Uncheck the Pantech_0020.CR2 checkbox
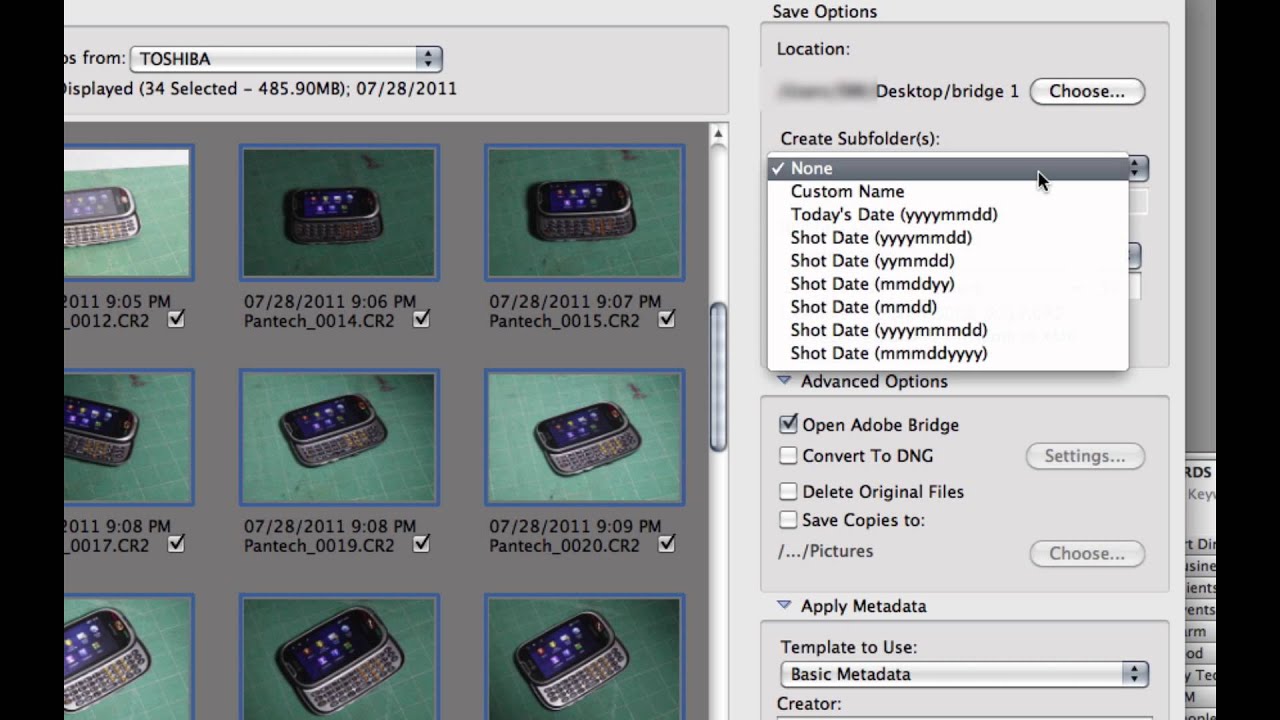Viewport: 1280px width, 720px height. click(x=666, y=544)
